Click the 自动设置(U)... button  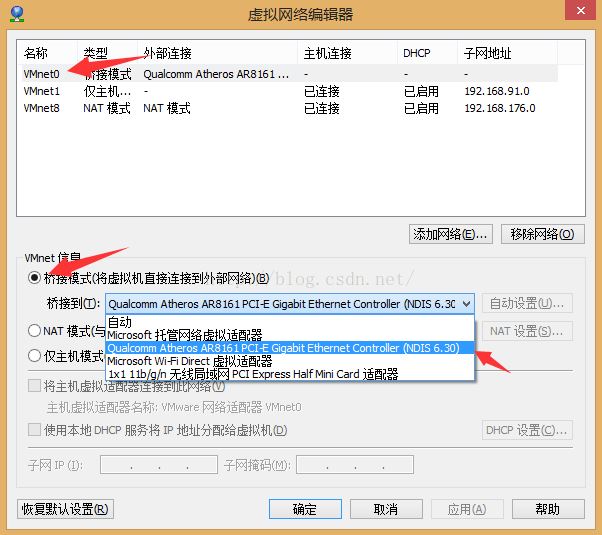click(x=527, y=304)
